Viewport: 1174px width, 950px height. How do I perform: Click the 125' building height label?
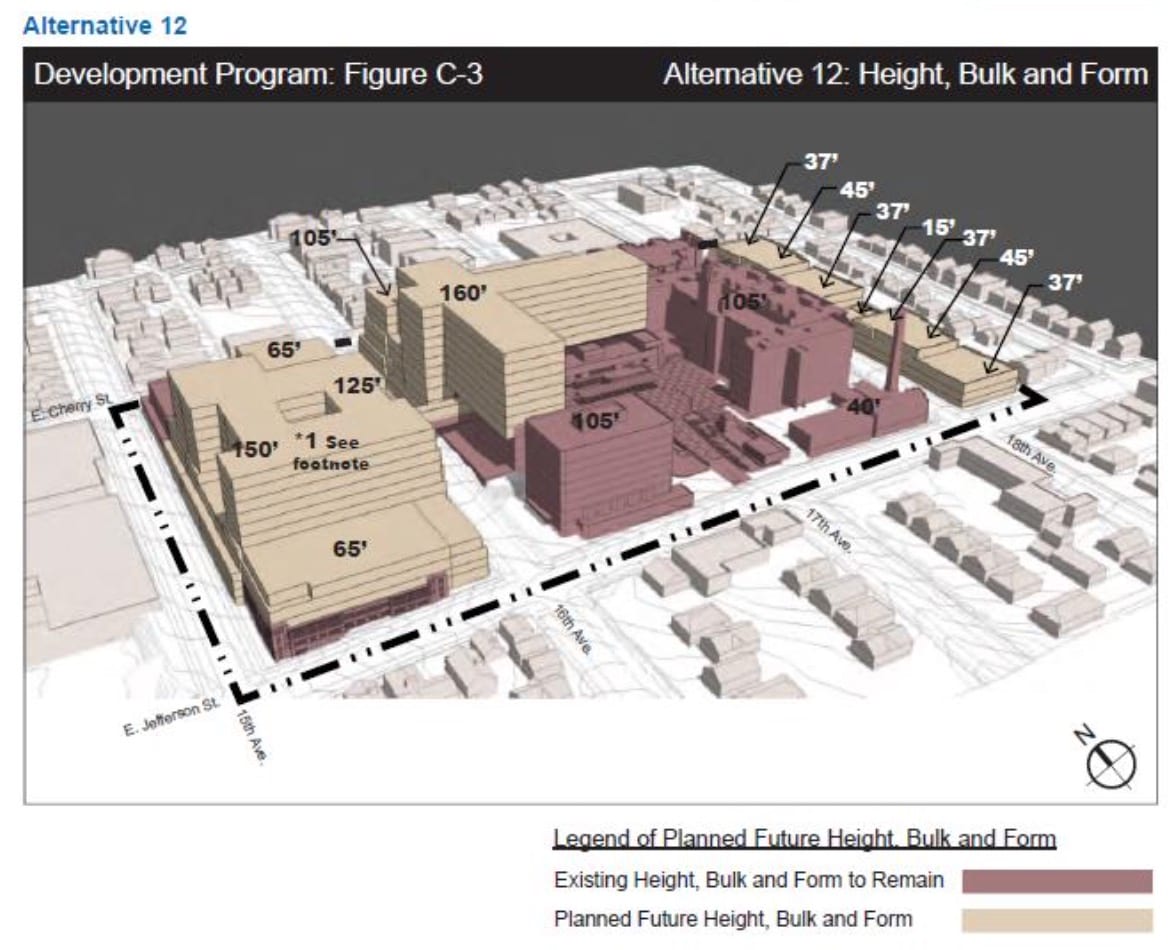click(x=357, y=385)
